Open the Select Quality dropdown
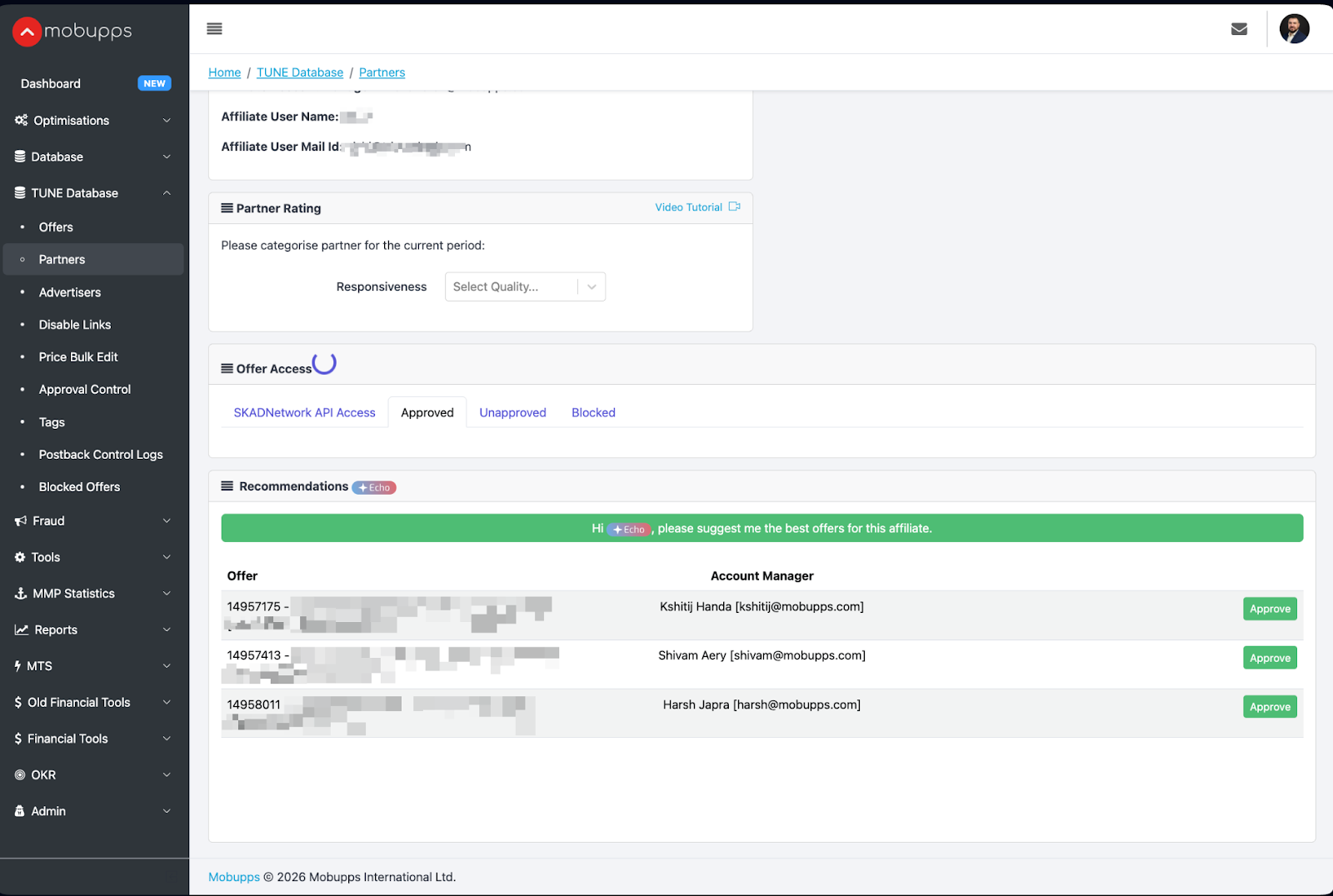This screenshot has width=1333, height=896. click(x=525, y=286)
